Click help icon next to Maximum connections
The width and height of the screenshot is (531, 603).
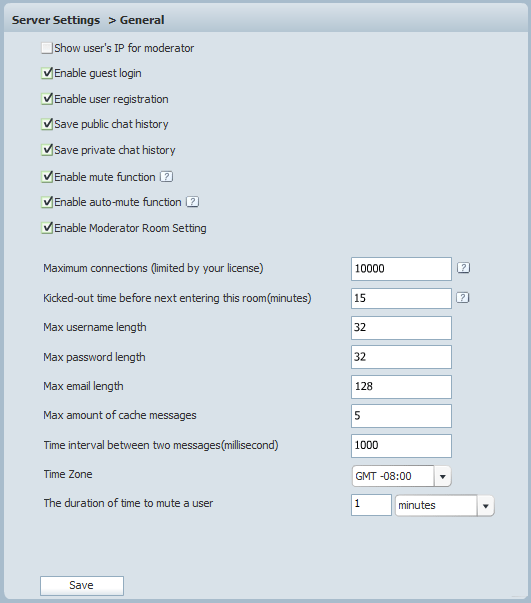tap(464, 268)
